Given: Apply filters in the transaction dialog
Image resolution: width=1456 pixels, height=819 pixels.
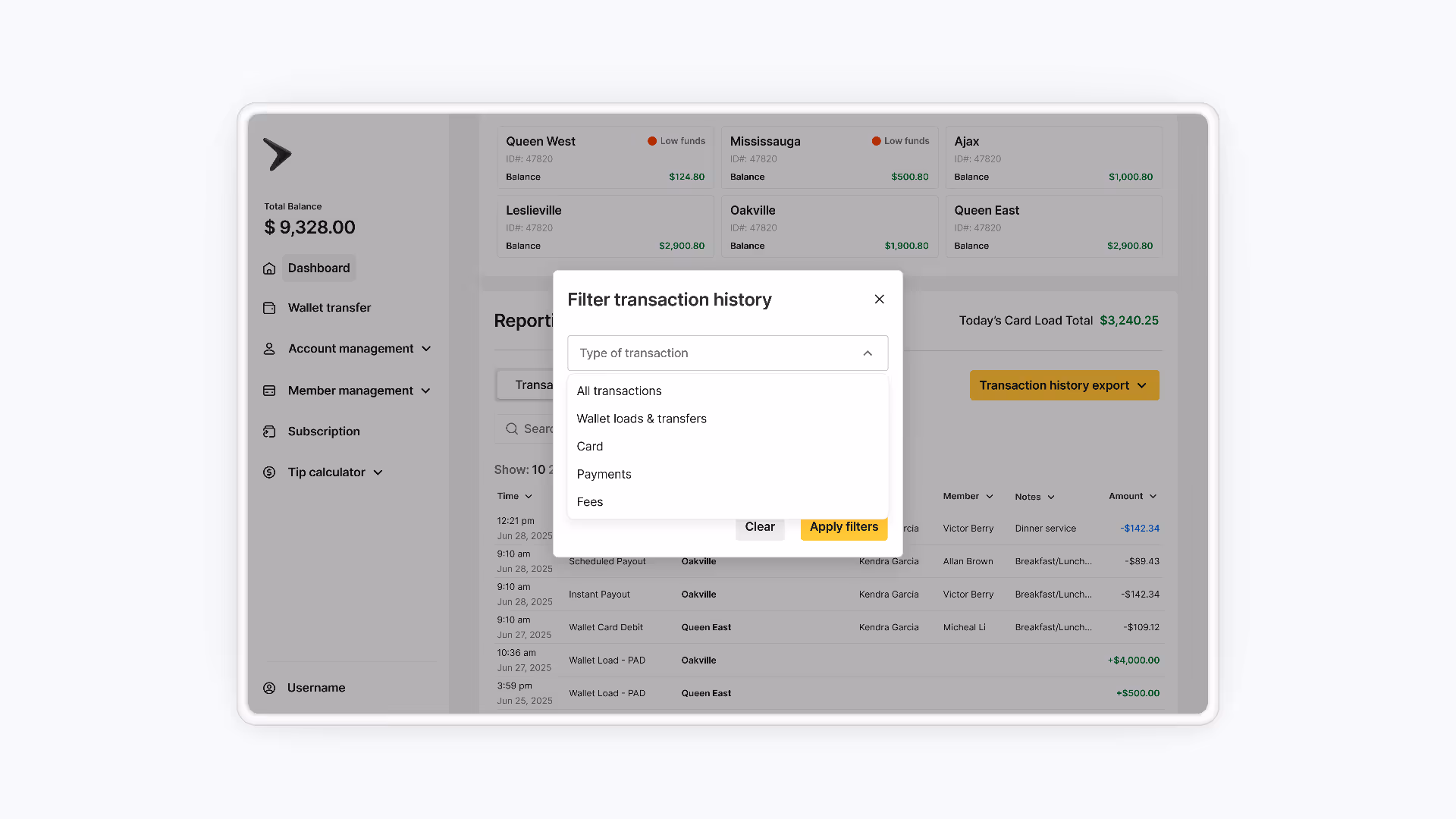Looking at the screenshot, I should click(843, 526).
